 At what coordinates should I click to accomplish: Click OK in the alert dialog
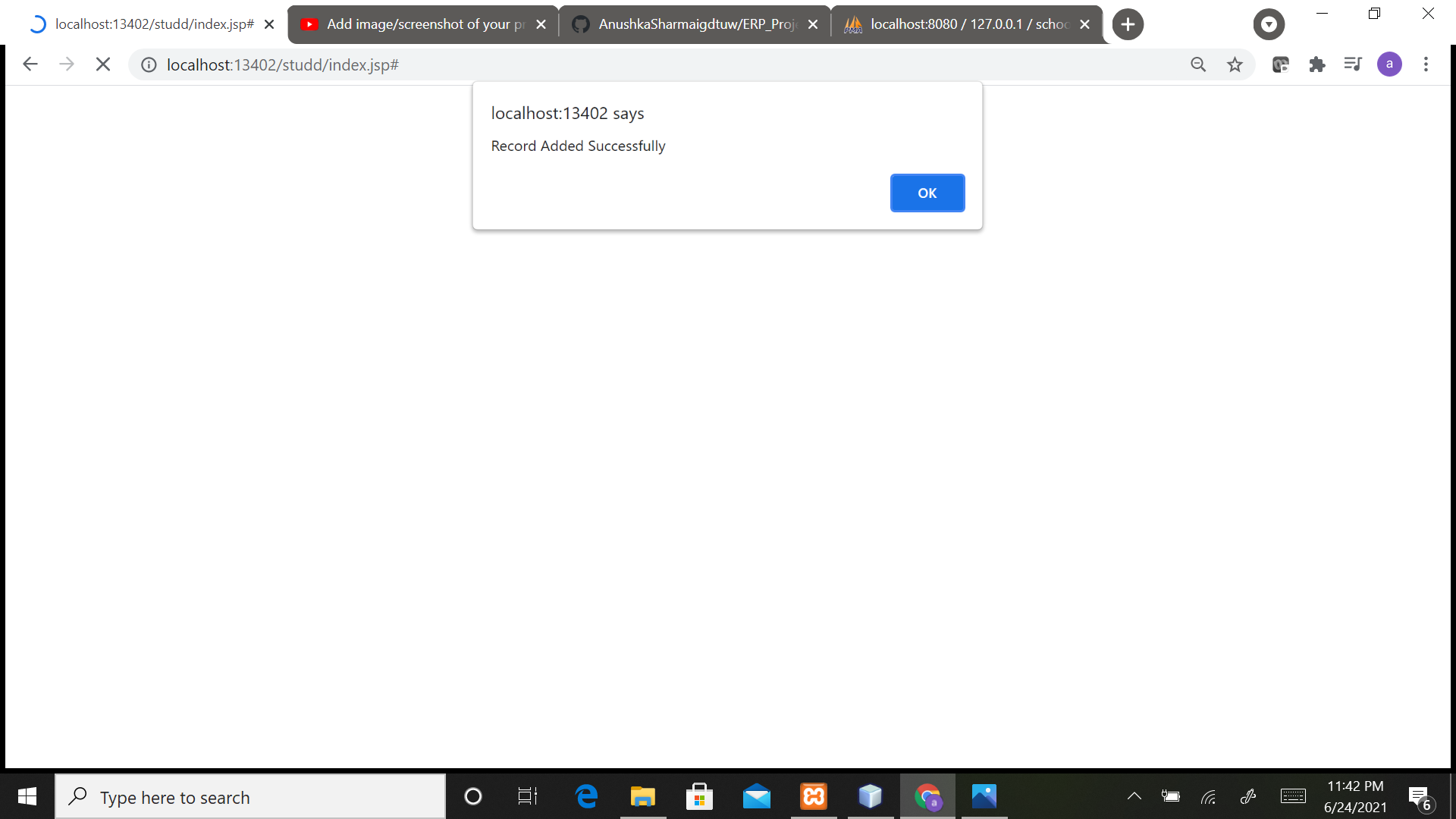pyautogui.click(x=927, y=193)
